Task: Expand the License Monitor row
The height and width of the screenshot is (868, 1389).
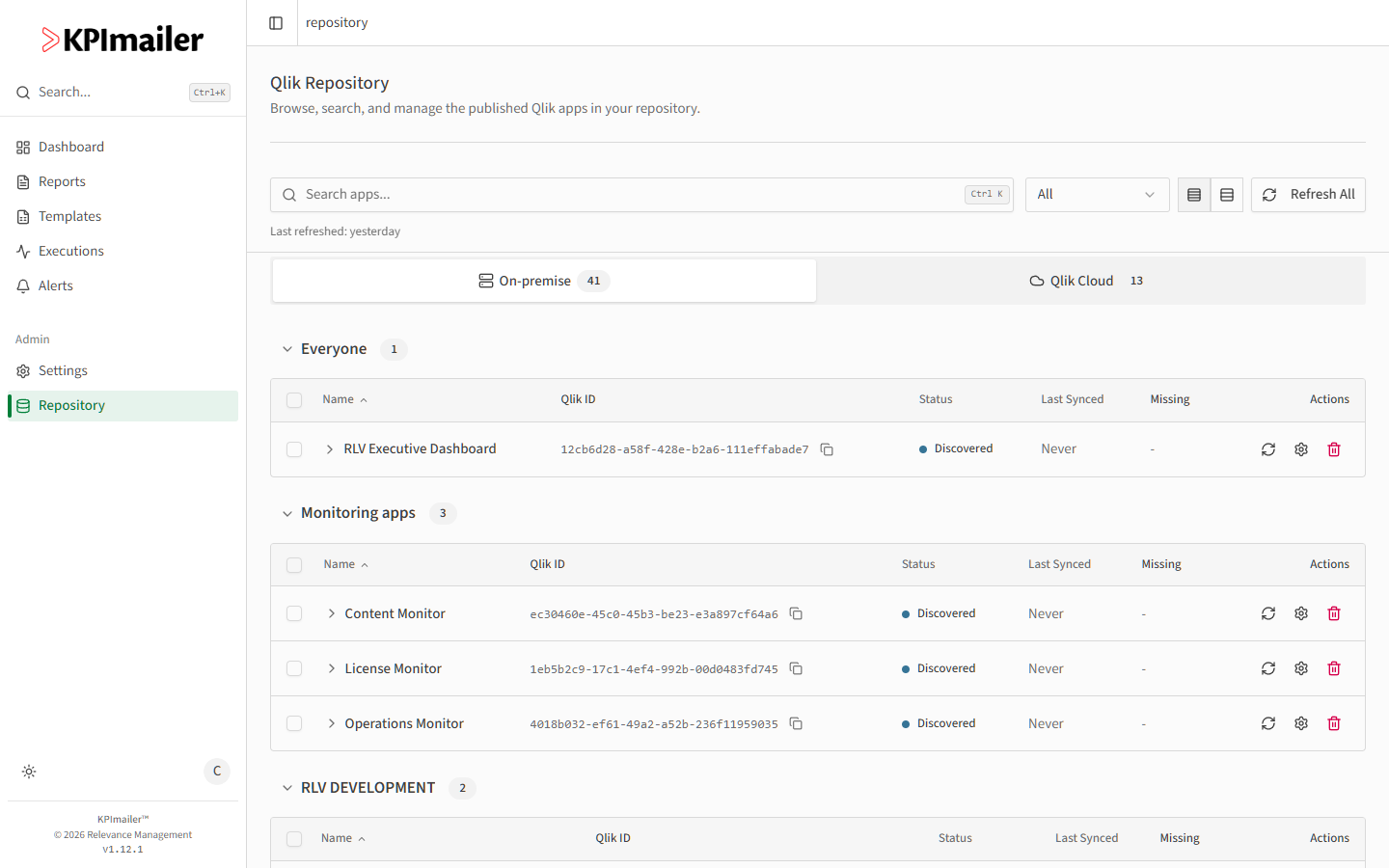Action: tap(331, 668)
